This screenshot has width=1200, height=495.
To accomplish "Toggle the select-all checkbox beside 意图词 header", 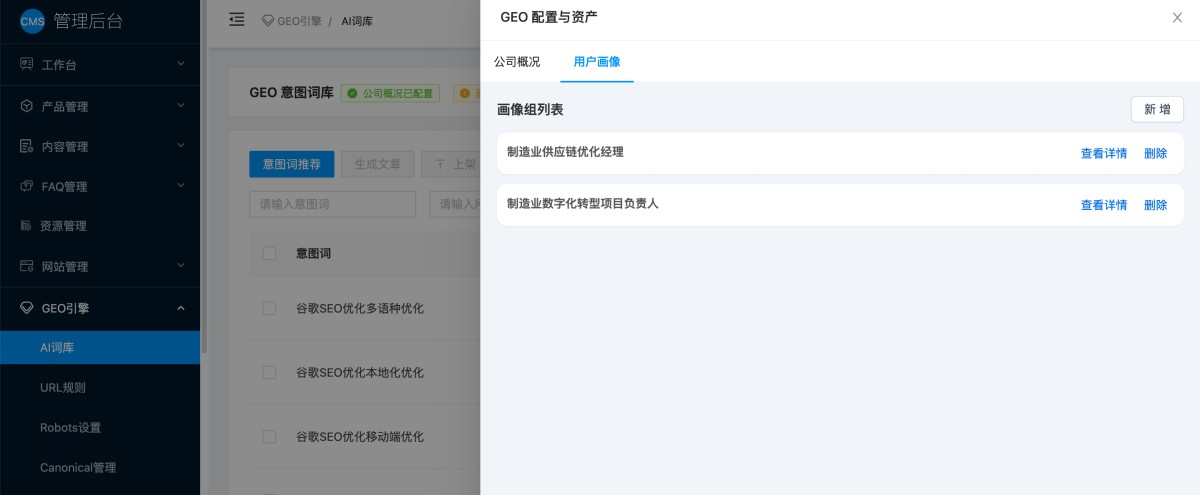I will coord(269,254).
